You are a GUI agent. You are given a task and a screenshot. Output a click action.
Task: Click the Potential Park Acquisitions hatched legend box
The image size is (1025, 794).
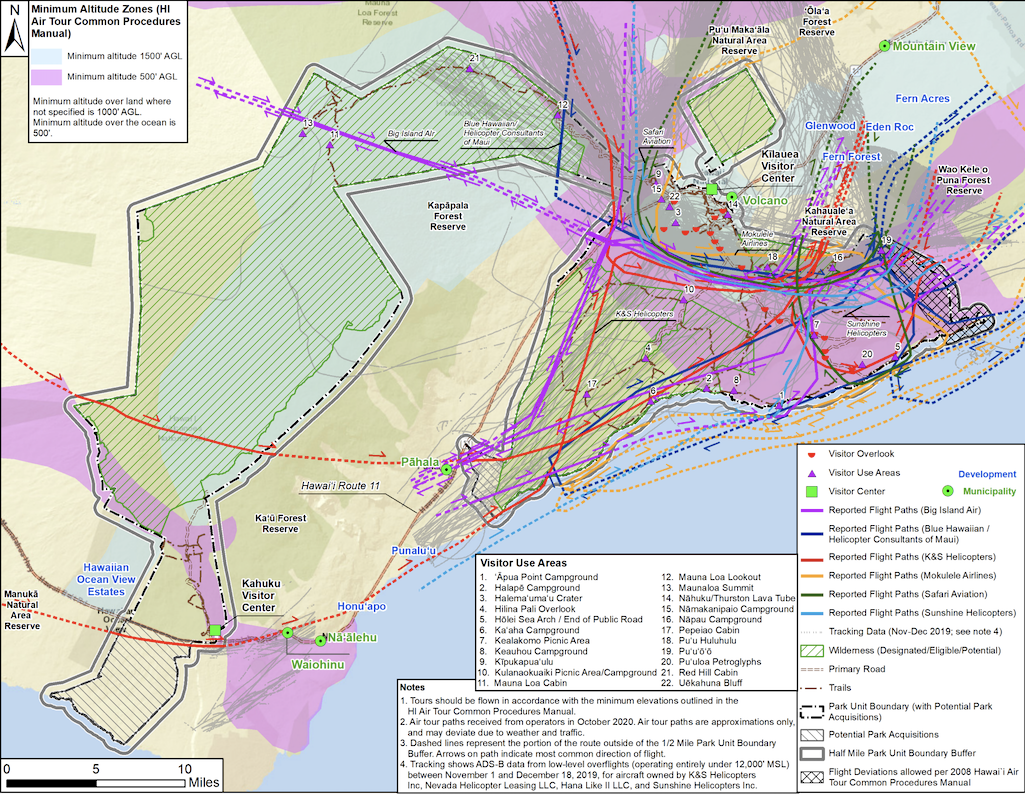[811, 735]
